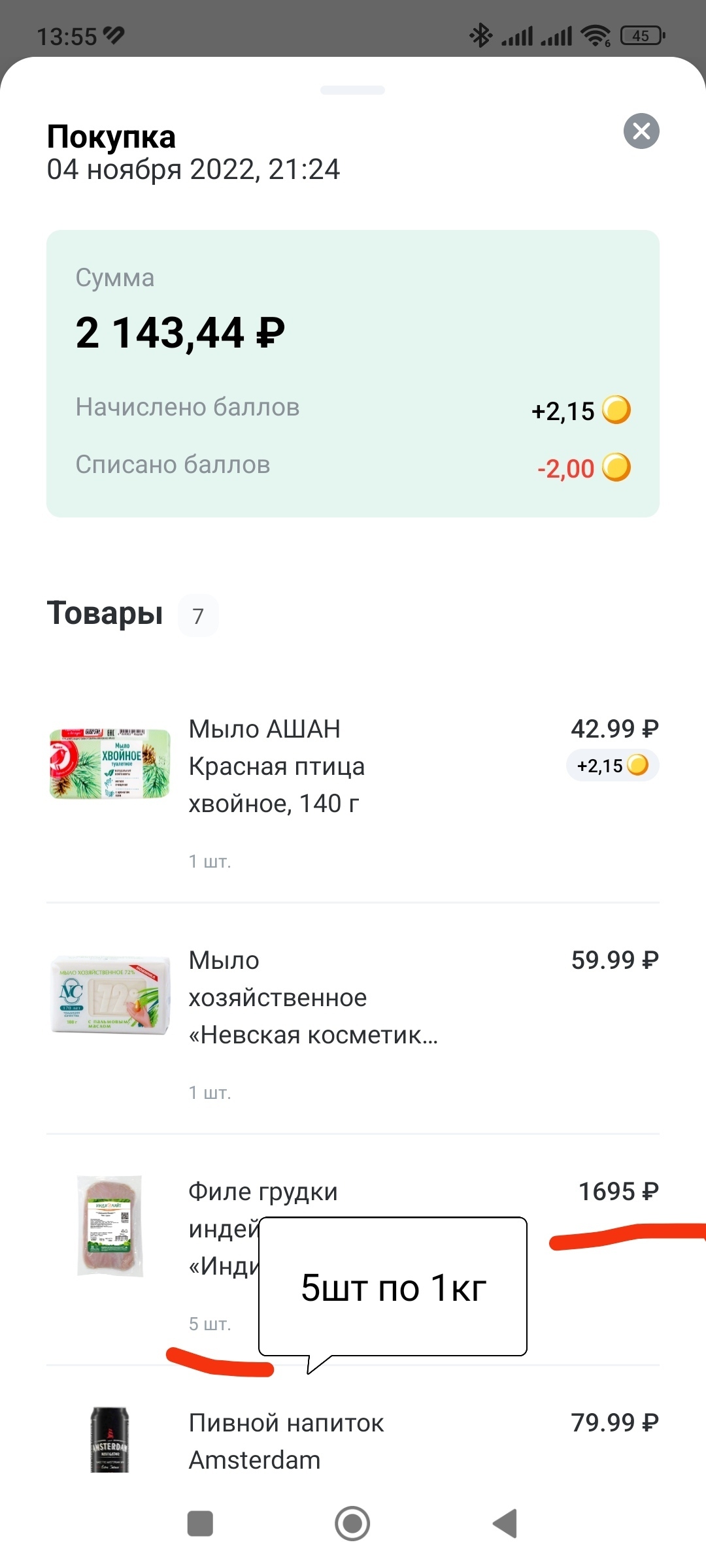
Task: Tap the battery indicator in status bar
Action: [x=642, y=35]
